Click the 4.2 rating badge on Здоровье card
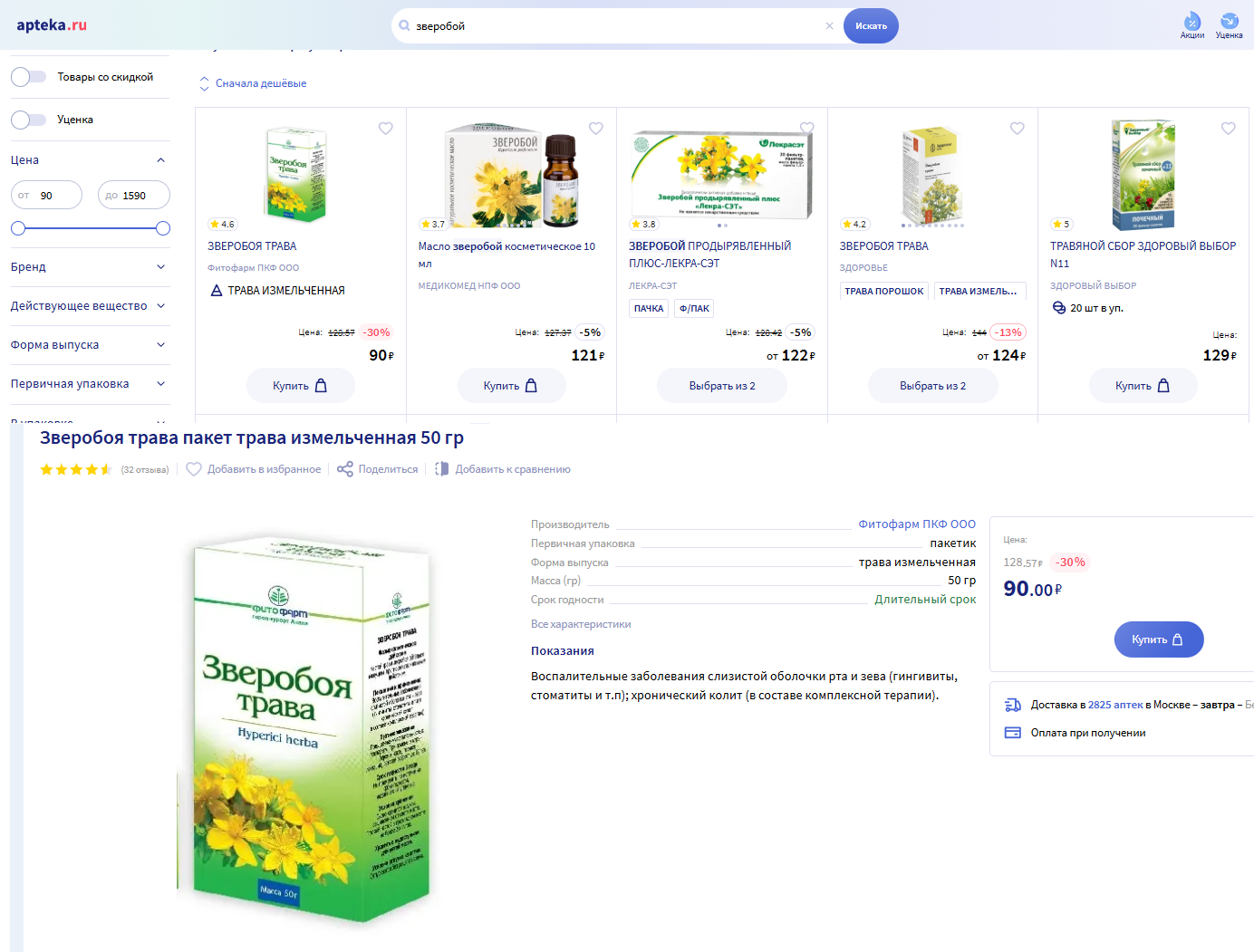 point(854,225)
